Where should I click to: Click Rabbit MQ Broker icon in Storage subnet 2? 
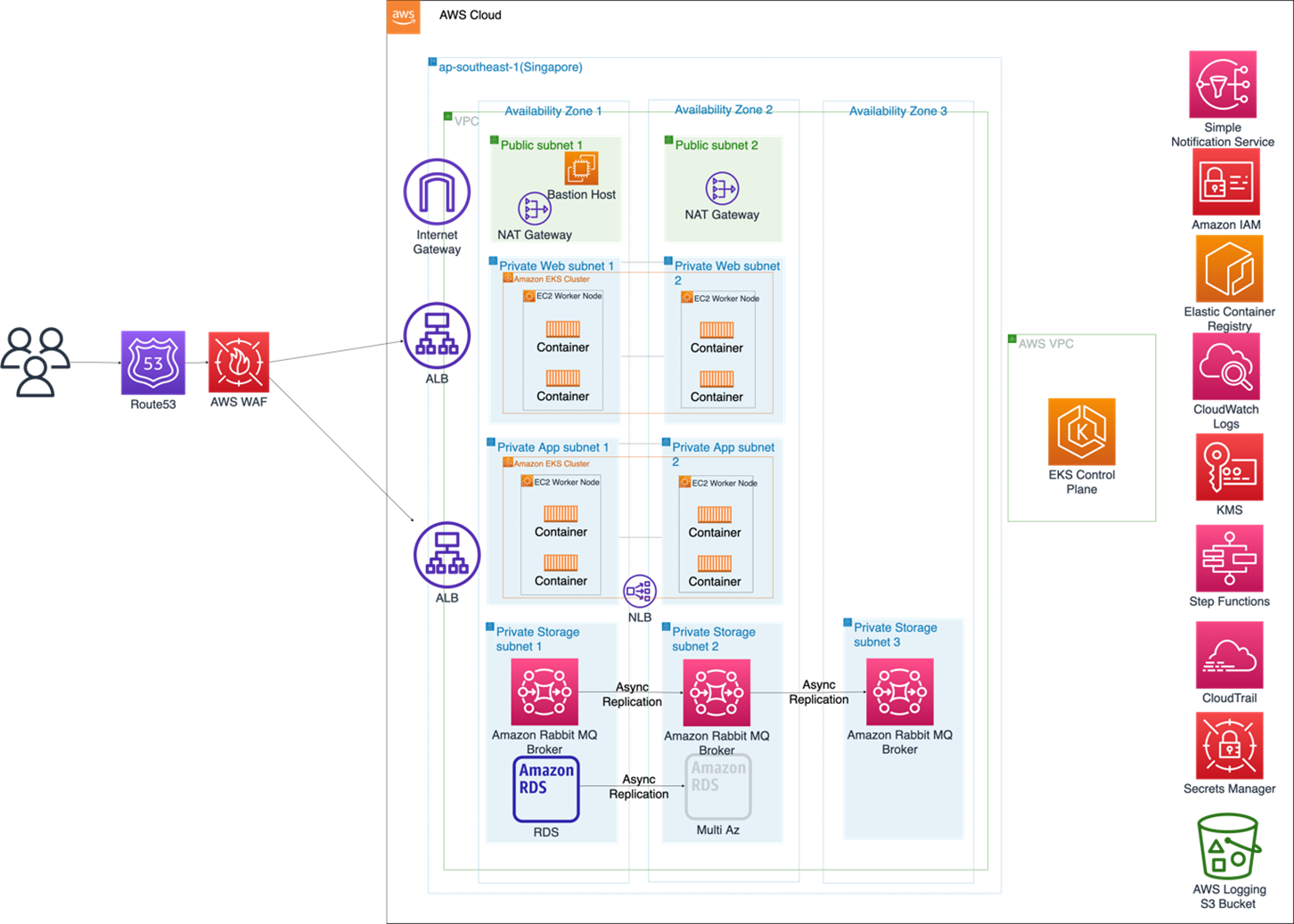(717, 693)
